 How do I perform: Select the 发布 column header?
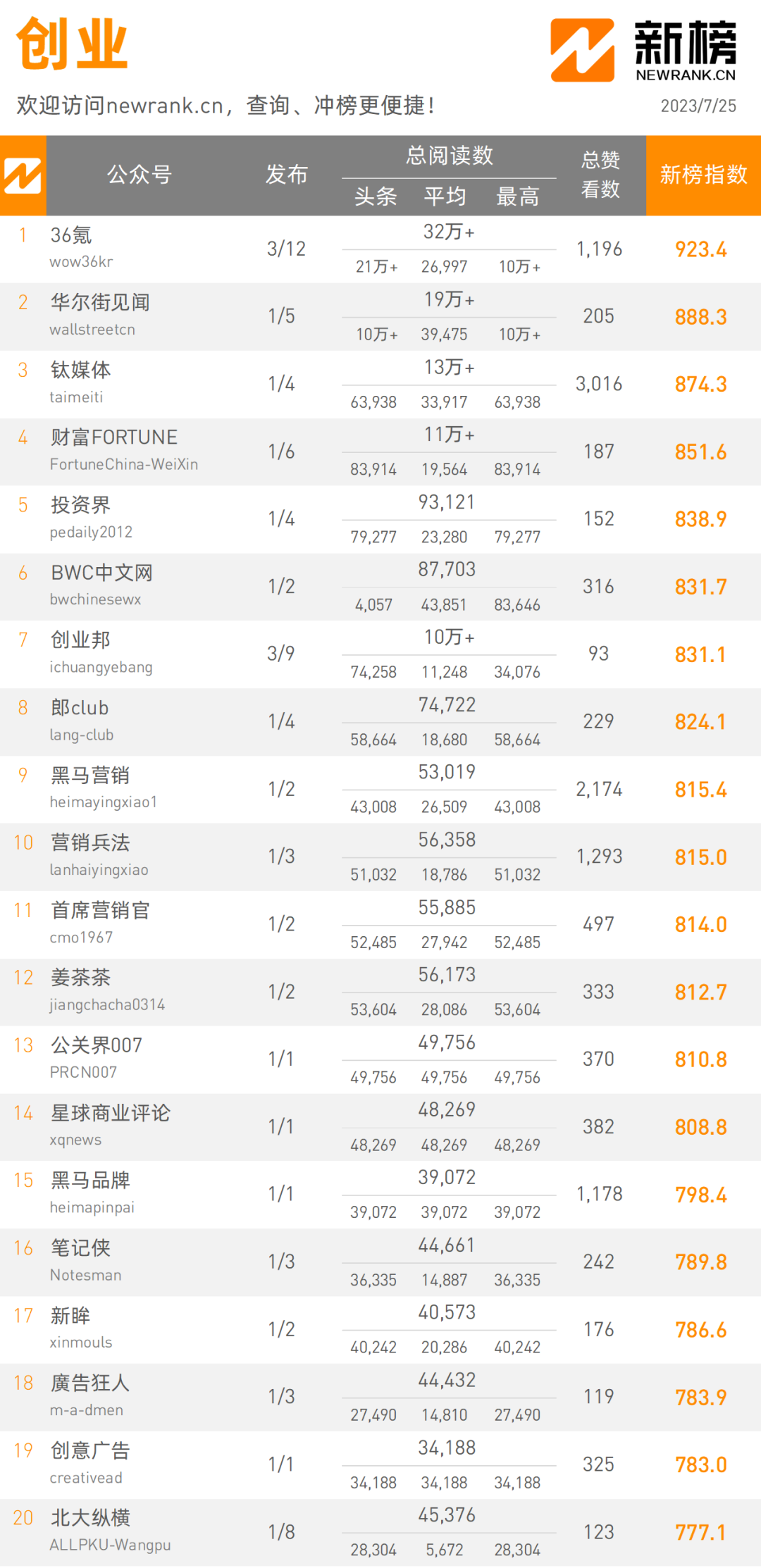coord(286,175)
